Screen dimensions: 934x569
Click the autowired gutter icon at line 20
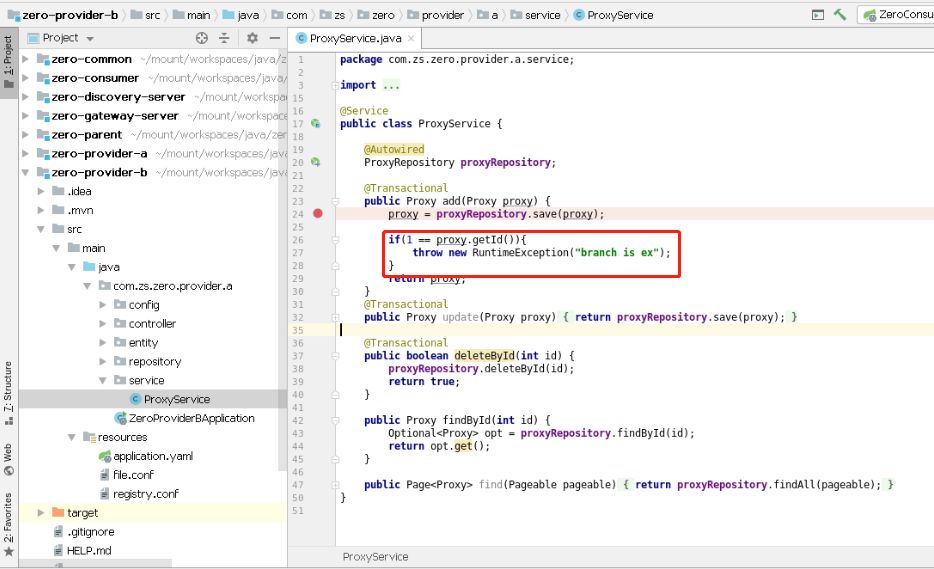coord(316,162)
